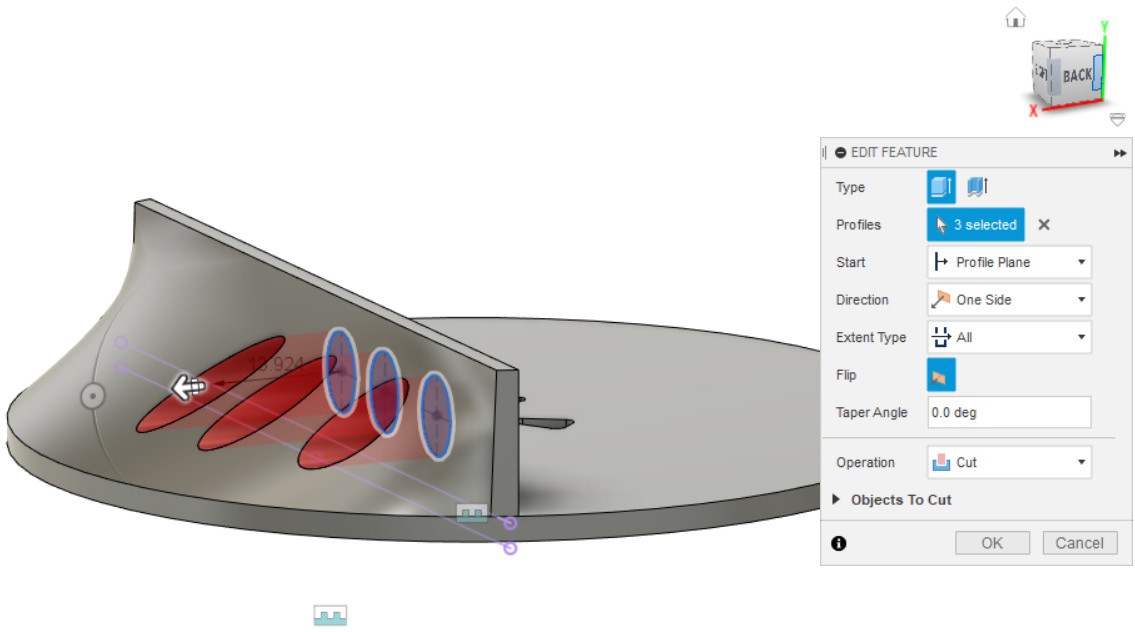Collapse the Edit Feature panel with minus icon

click(x=841, y=153)
